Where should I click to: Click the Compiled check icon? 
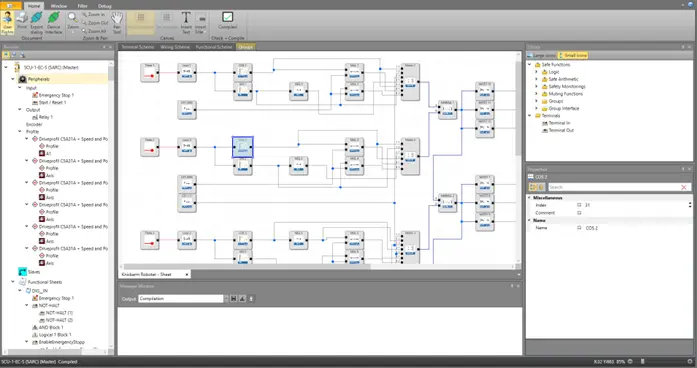point(228,21)
